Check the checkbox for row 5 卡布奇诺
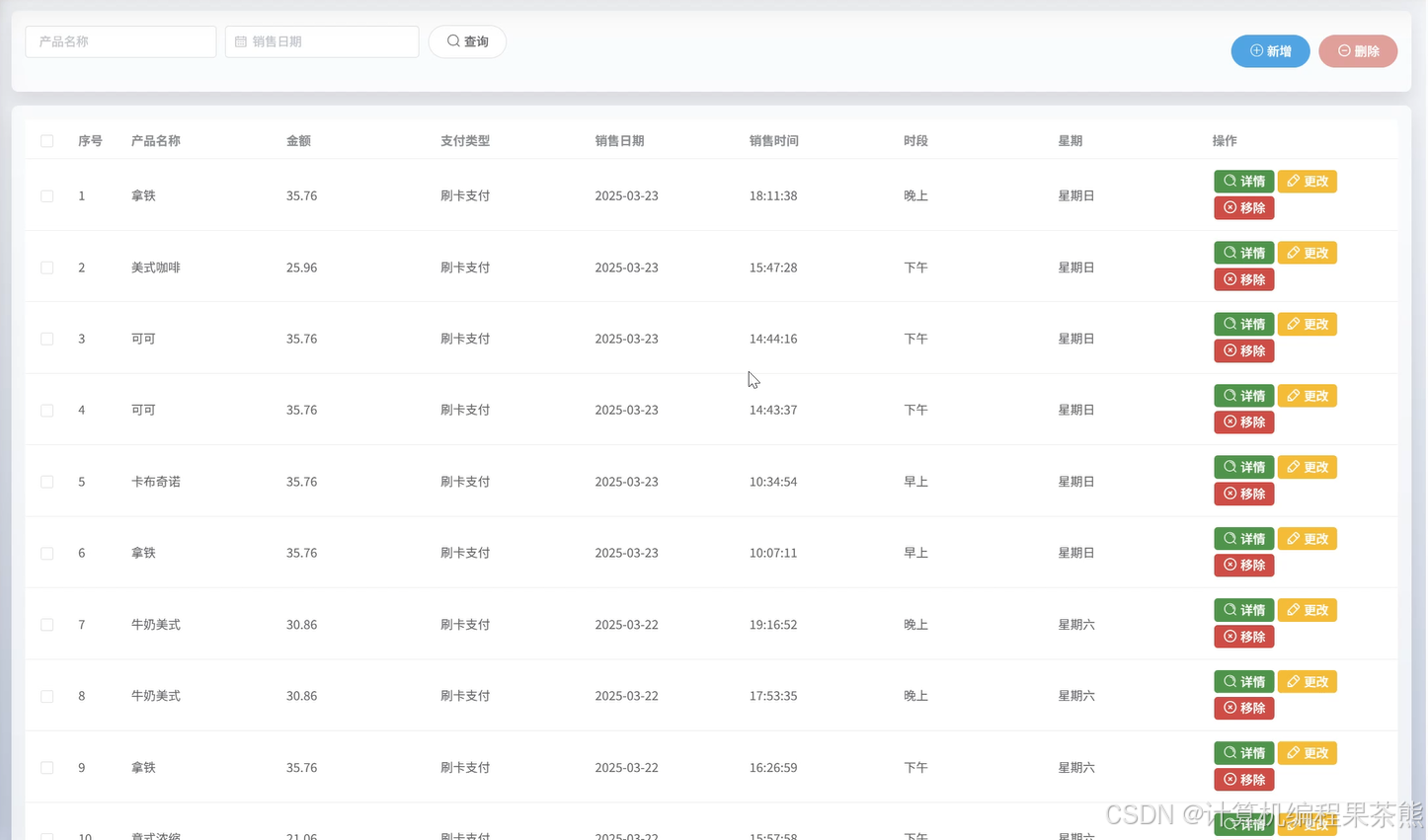Viewport: 1428px width, 840px height. [x=46, y=482]
